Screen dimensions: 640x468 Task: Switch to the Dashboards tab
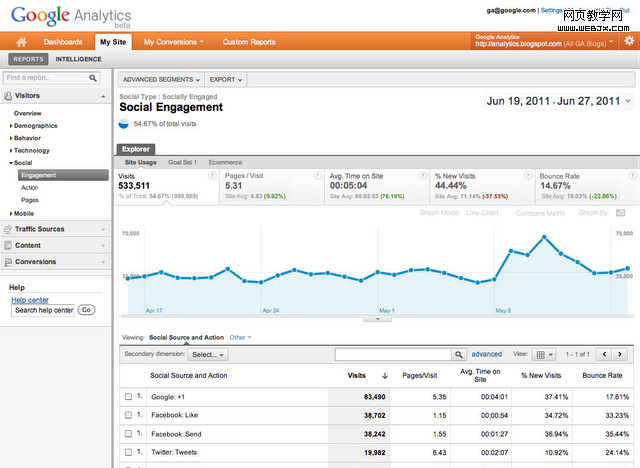pos(63,42)
